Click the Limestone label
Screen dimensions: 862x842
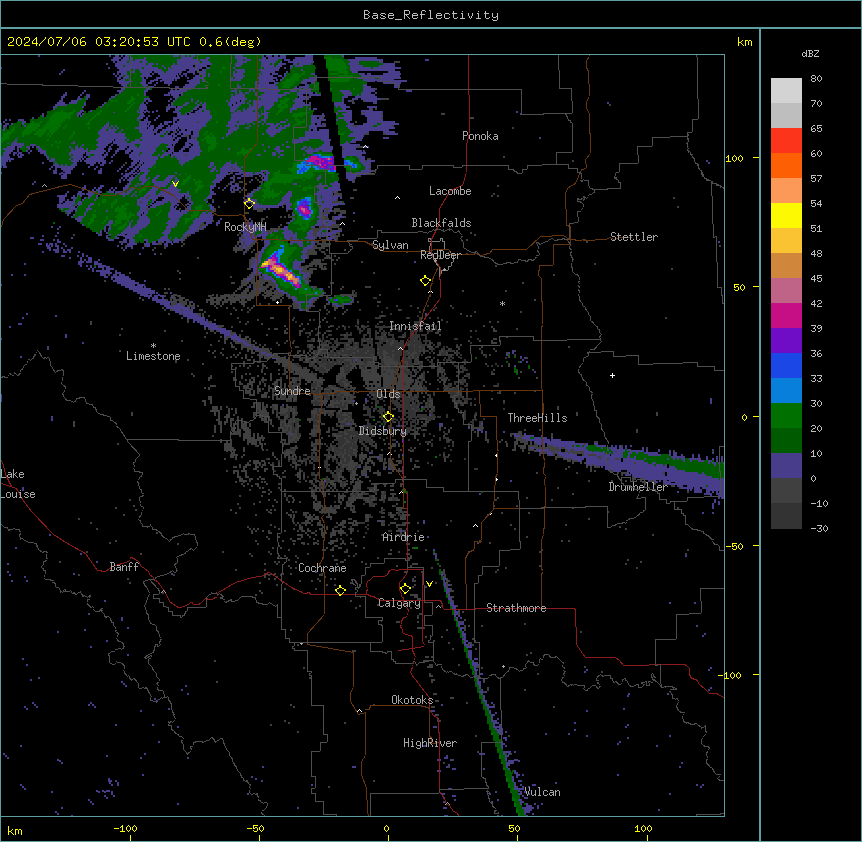pyautogui.click(x=153, y=356)
